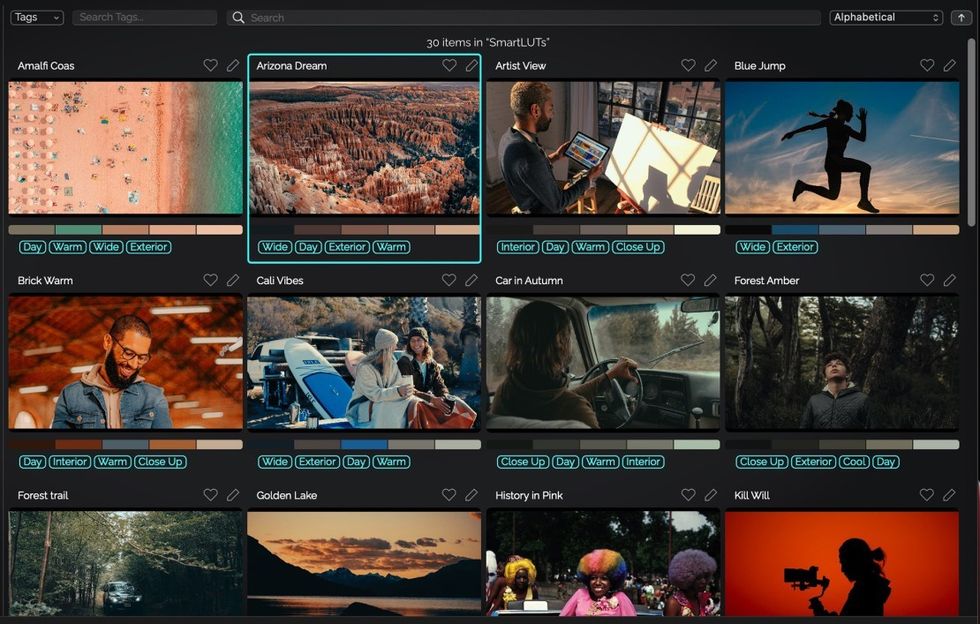The image size is (980, 624).
Task: Click the 'History in Pink' title
Action: 529,495
